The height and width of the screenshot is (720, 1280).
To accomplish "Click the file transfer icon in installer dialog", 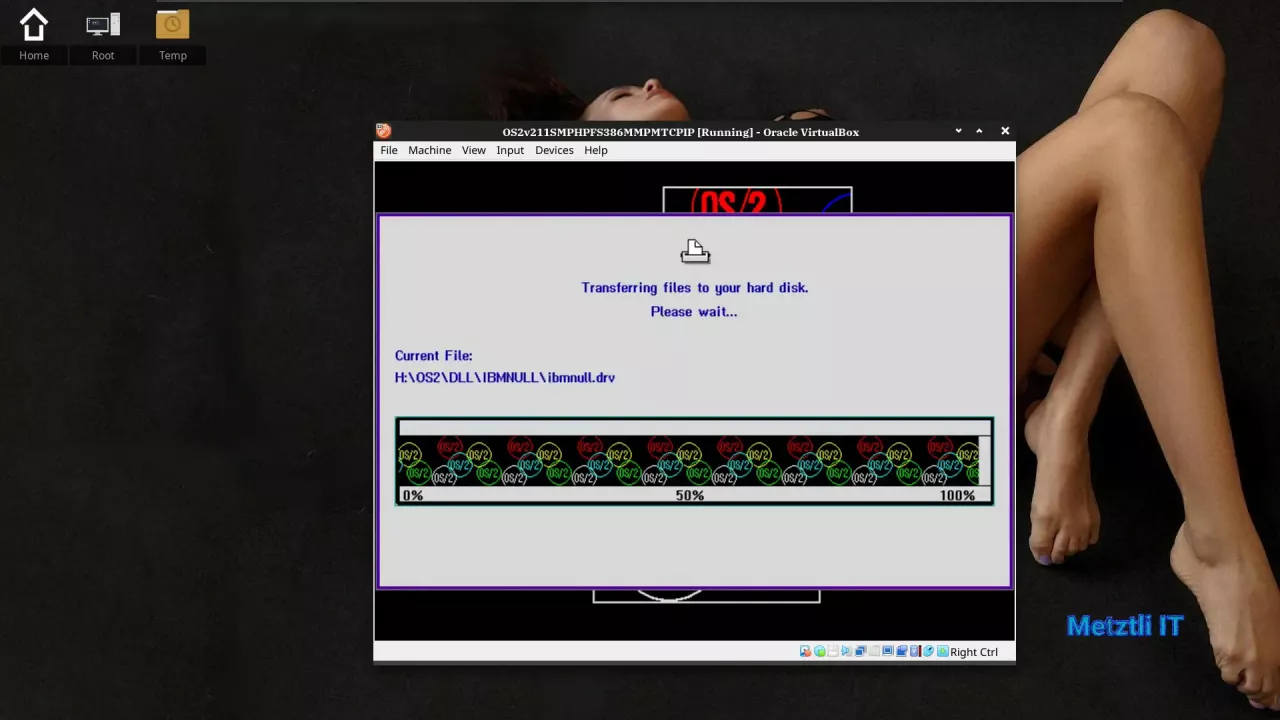I will [x=695, y=251].
